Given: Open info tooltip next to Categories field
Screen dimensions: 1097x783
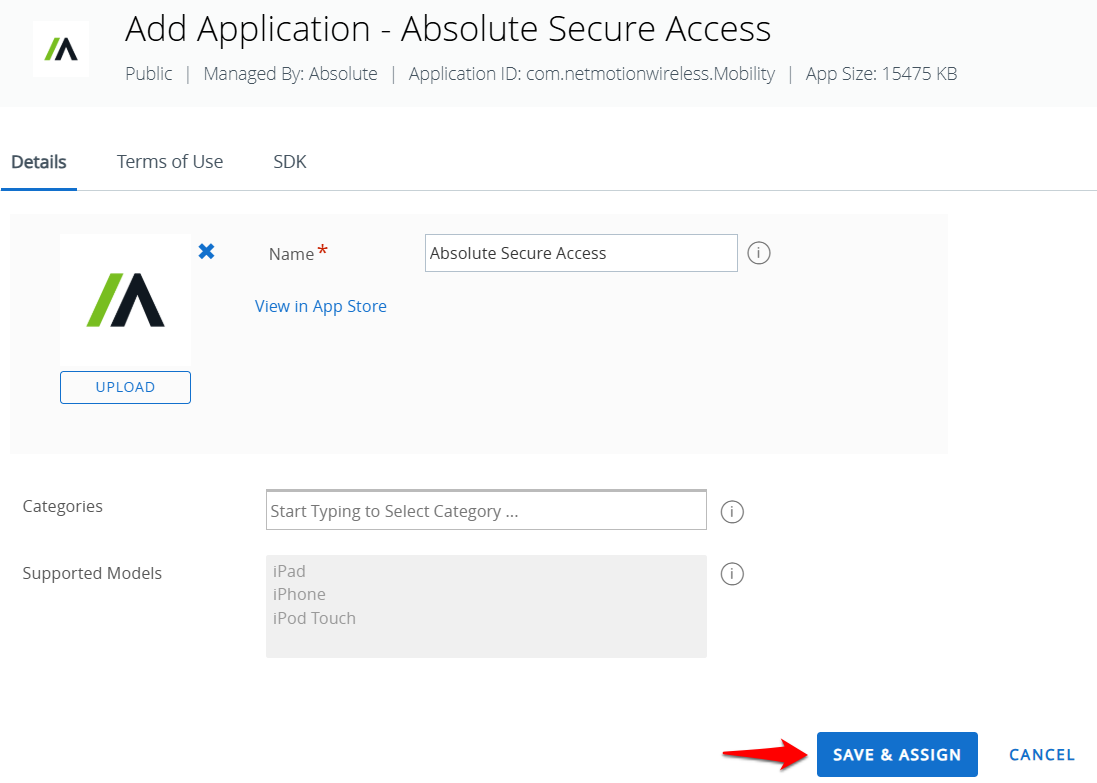Looking at the screenshot, I should [732, 512].
